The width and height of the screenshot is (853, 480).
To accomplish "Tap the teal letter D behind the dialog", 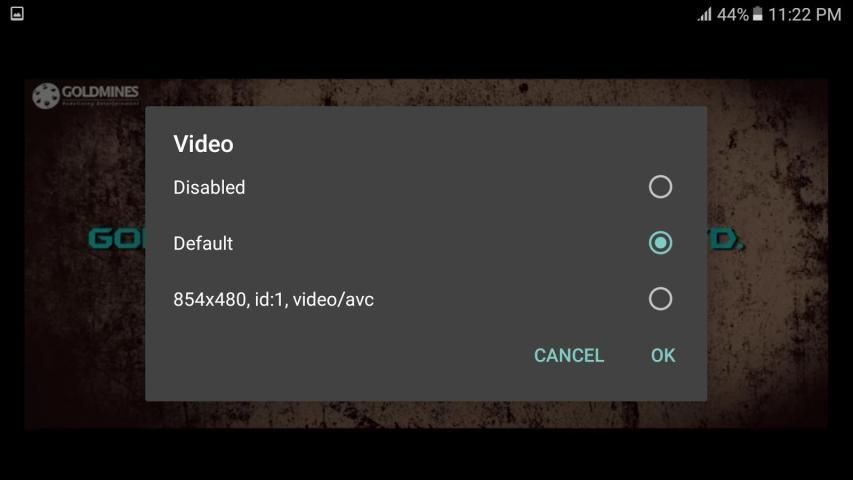I will tap(726, 239).
